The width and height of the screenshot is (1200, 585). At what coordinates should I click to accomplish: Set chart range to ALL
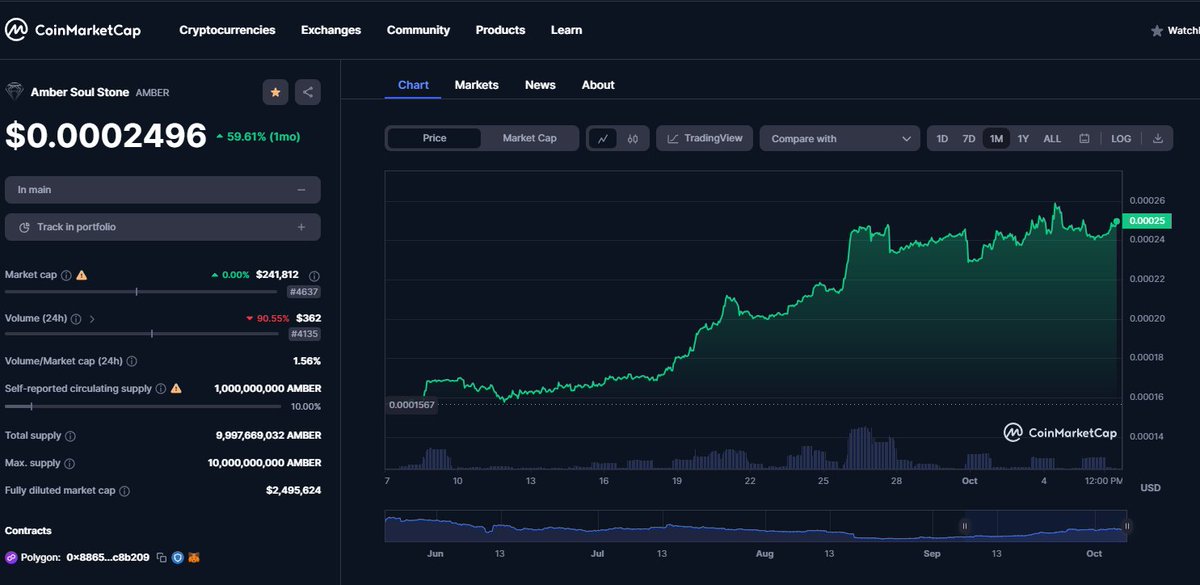pyautogui.click(x=1052, y=139)
